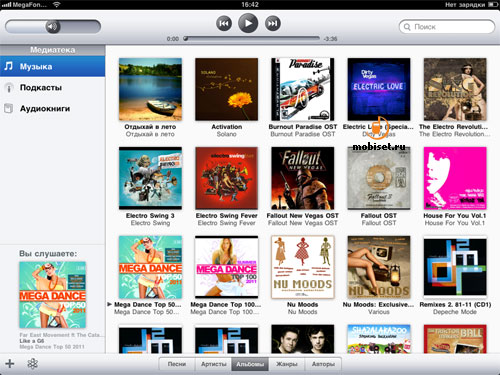
Task: Click the 'Activation' album title text
Action: [x=227, y=127]
